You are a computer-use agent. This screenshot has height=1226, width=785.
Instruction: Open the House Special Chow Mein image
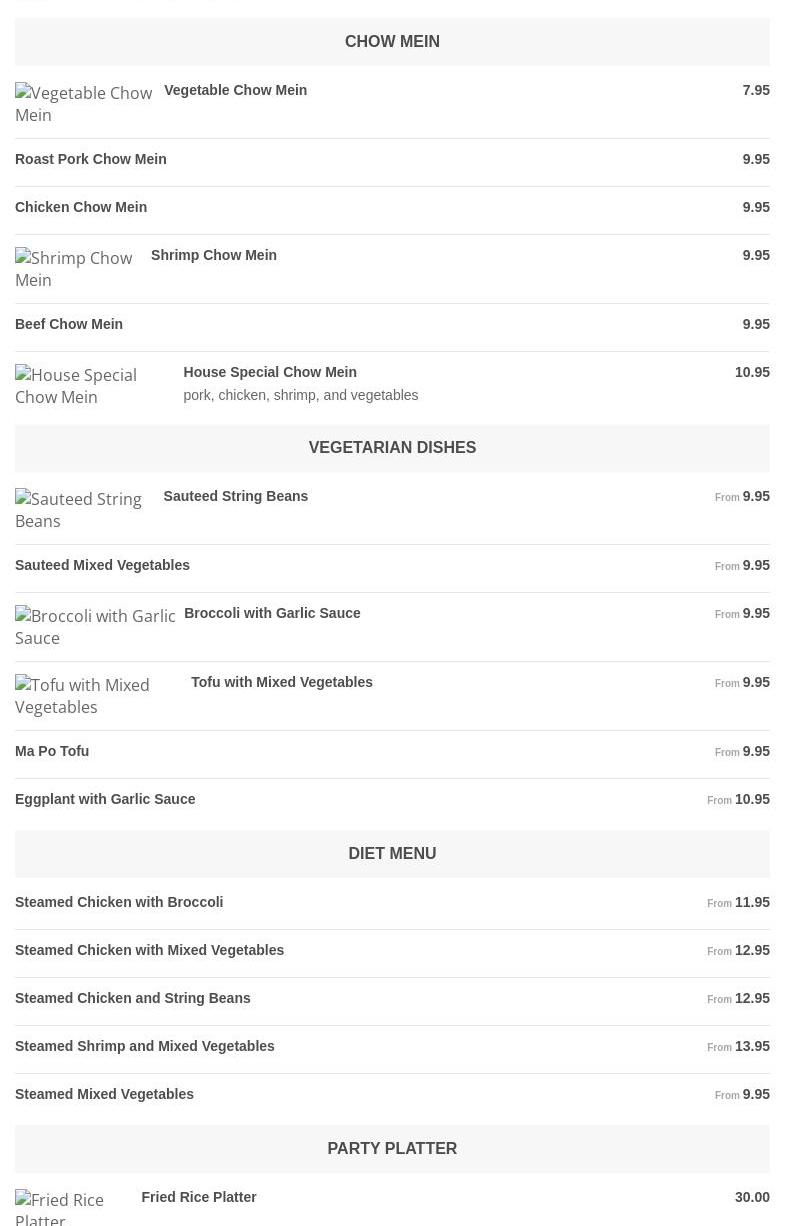point(95,385)
